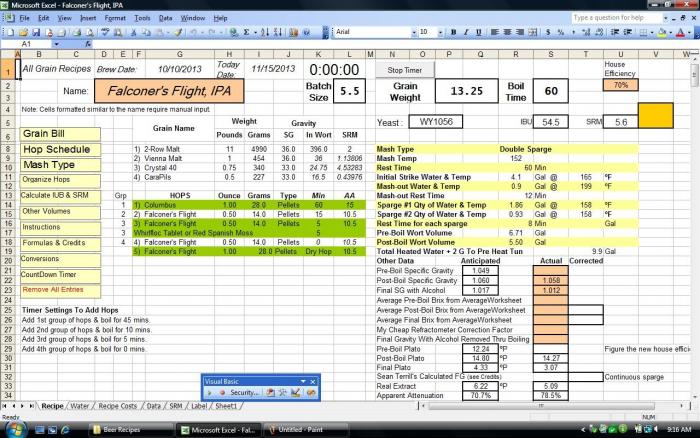Viewport: 700px width, 438px height.
Task: Click the Open file folder icon
Action: click(x=23, y=32)
